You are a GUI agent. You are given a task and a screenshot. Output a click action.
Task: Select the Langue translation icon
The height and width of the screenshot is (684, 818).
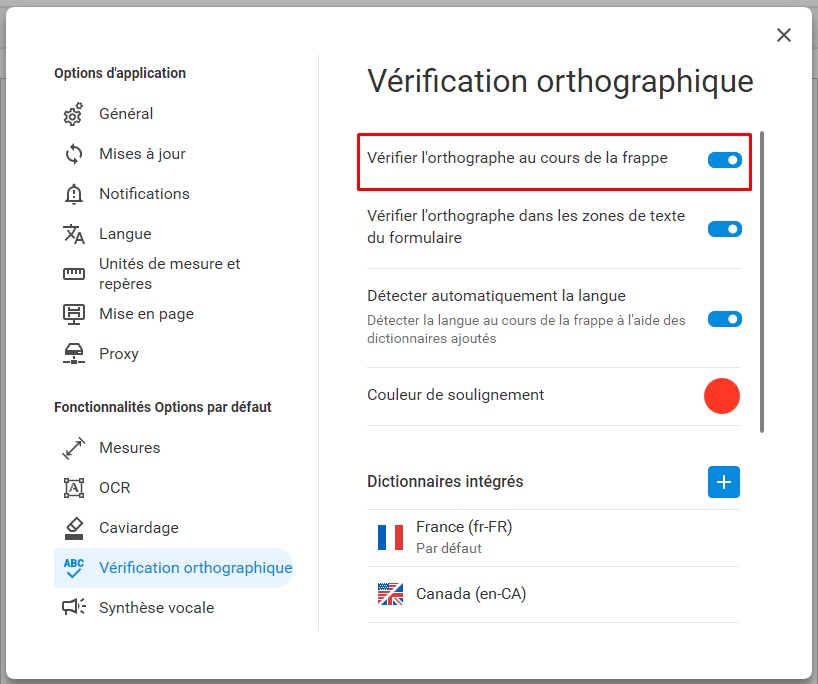click(74, 234)
